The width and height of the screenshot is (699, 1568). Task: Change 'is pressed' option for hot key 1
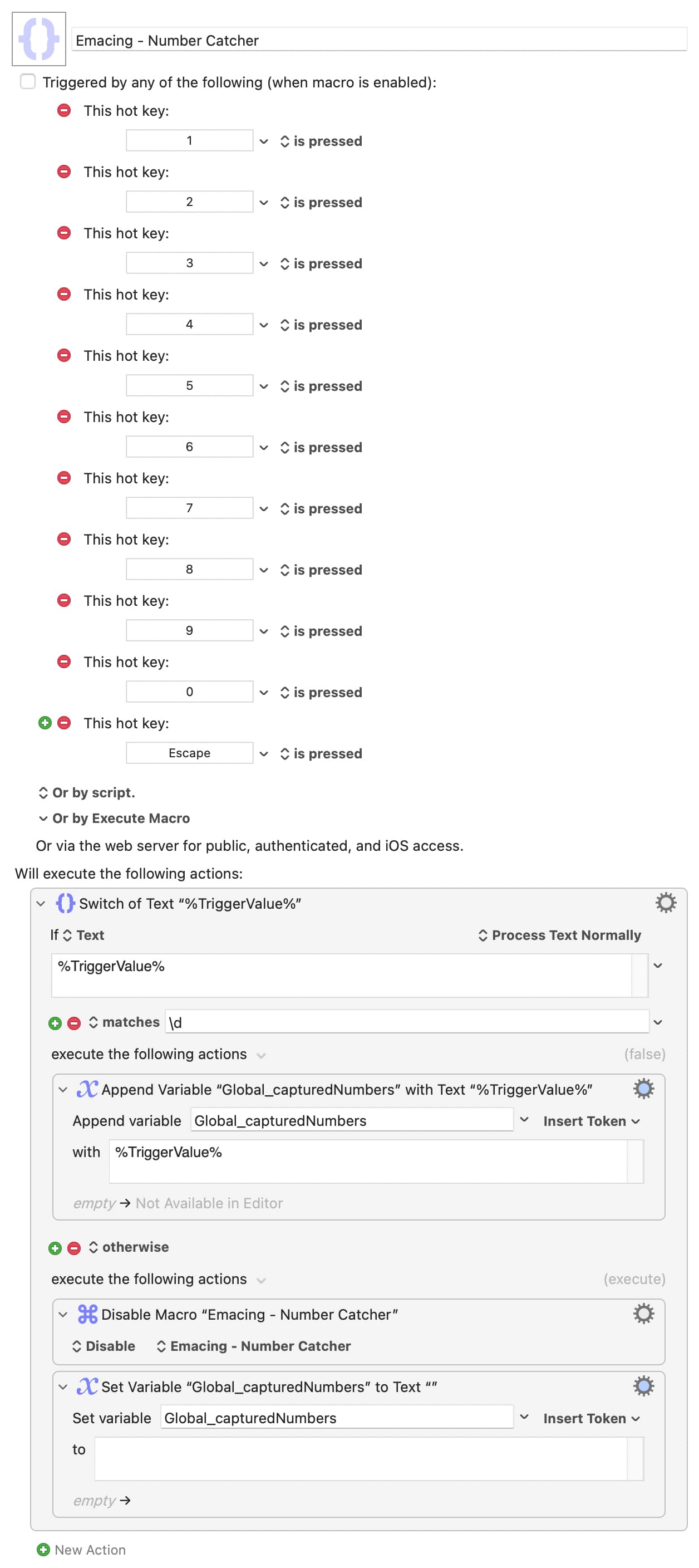coord(321,141)
